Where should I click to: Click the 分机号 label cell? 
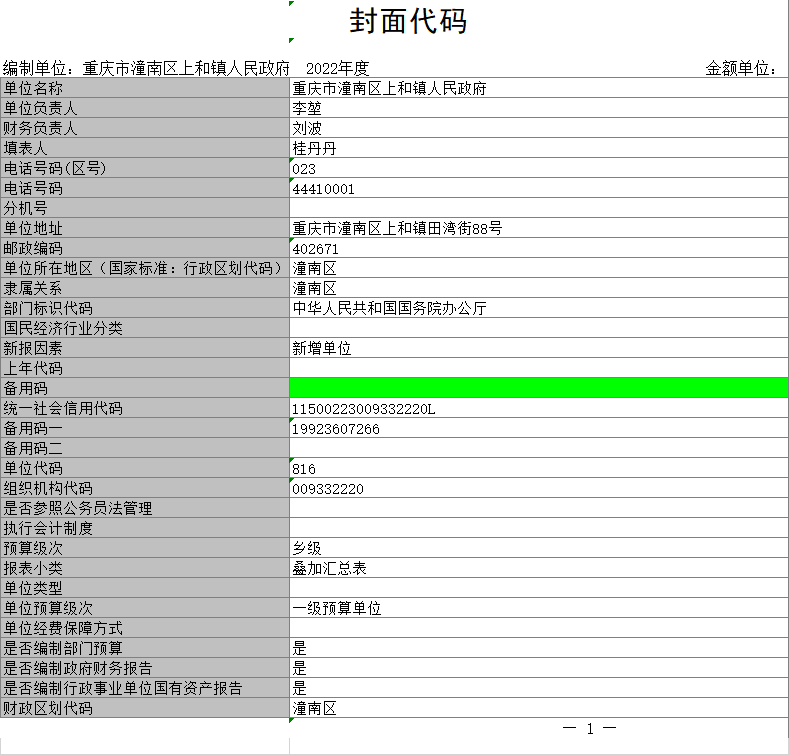point(145,208)
